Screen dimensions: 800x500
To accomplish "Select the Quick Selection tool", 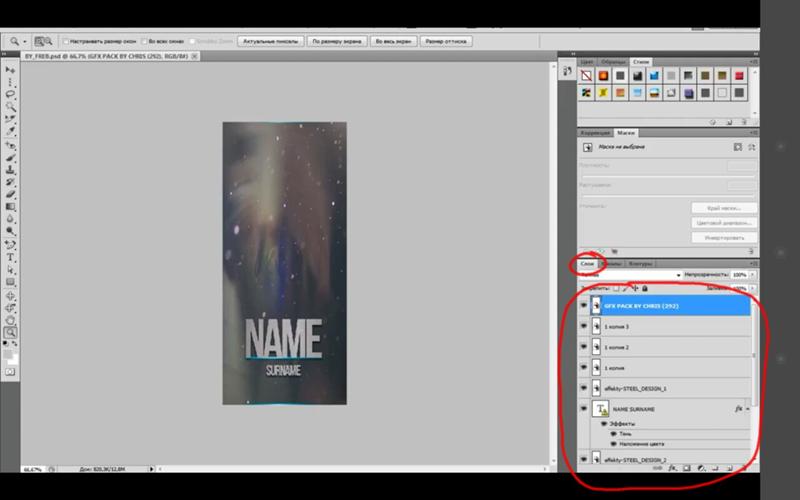I will click(x=10, y=107).
